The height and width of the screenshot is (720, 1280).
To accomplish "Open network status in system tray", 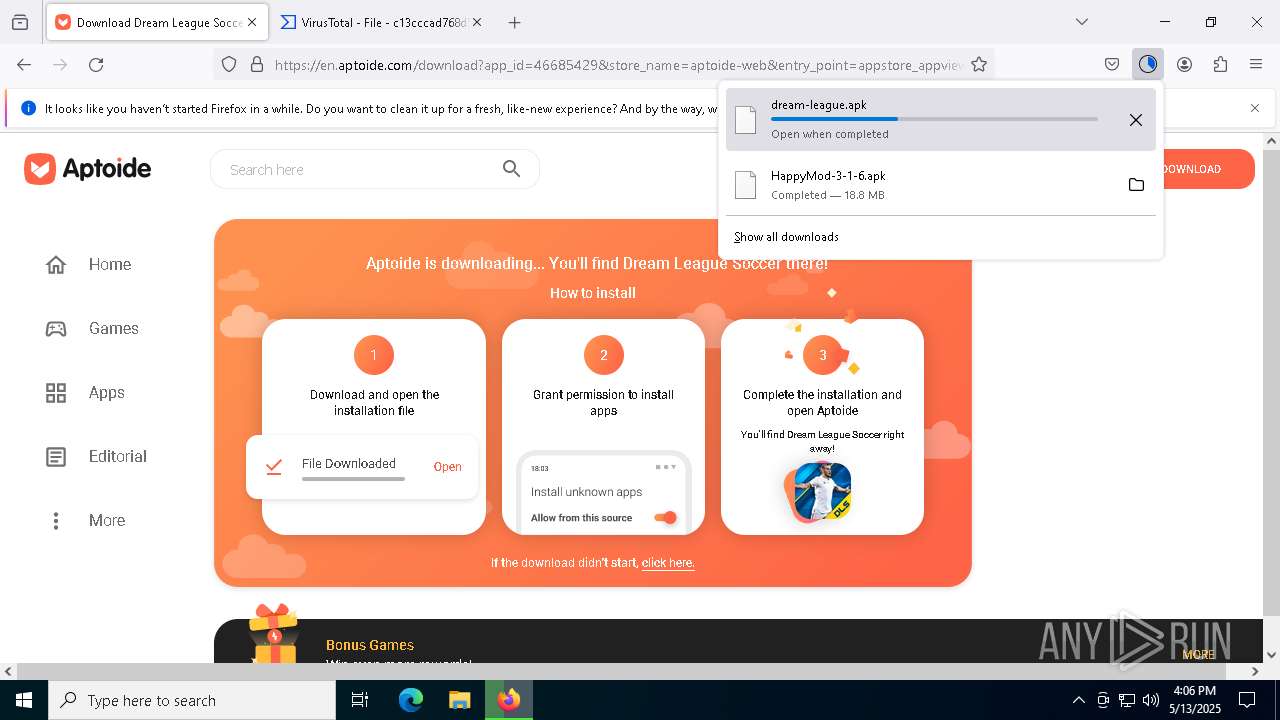I will pos(1127,700).
